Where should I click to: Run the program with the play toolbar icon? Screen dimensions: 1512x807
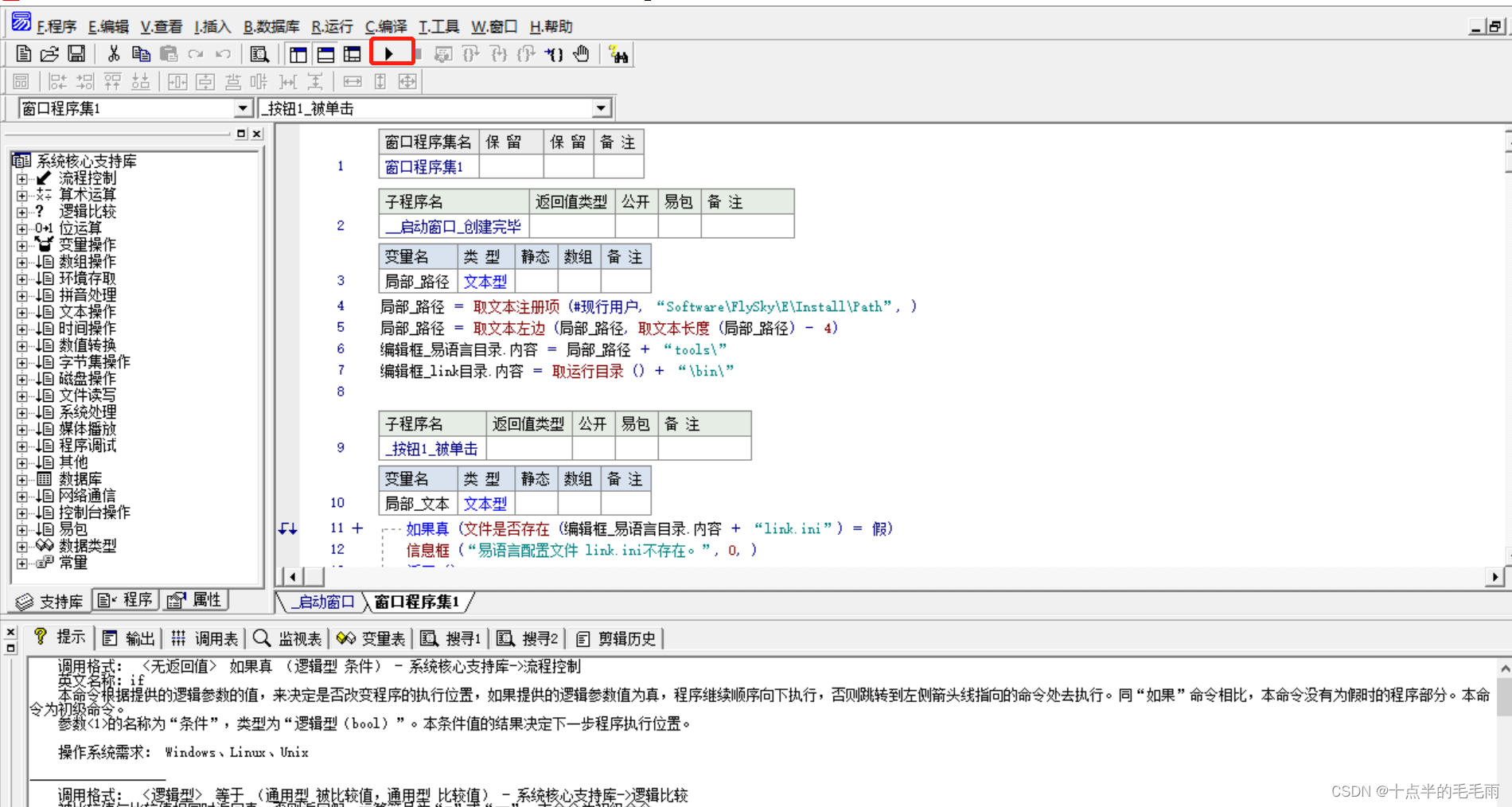[x=390, y=53]
